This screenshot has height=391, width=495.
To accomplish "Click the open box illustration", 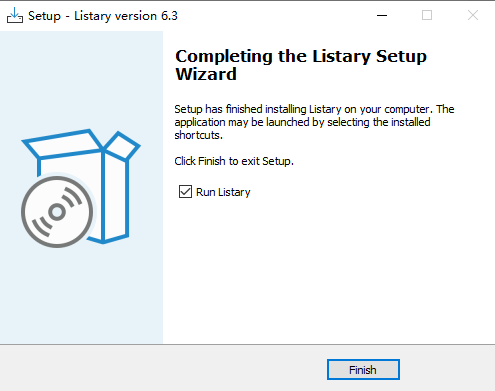I will pyautogui.click(x=81, y=187).
